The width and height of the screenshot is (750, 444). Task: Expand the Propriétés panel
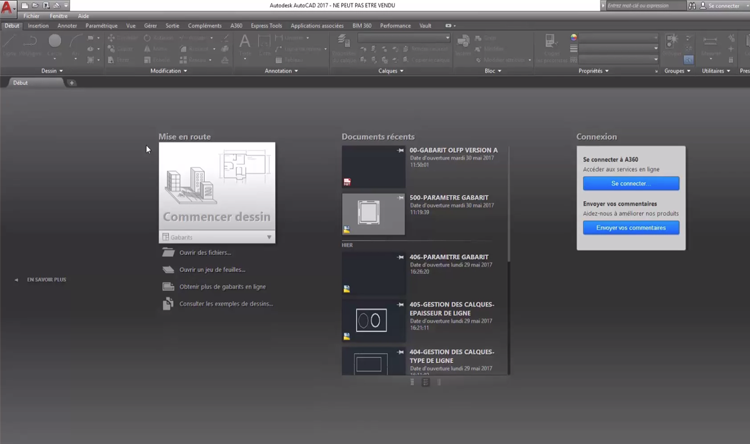coord(594,71)
